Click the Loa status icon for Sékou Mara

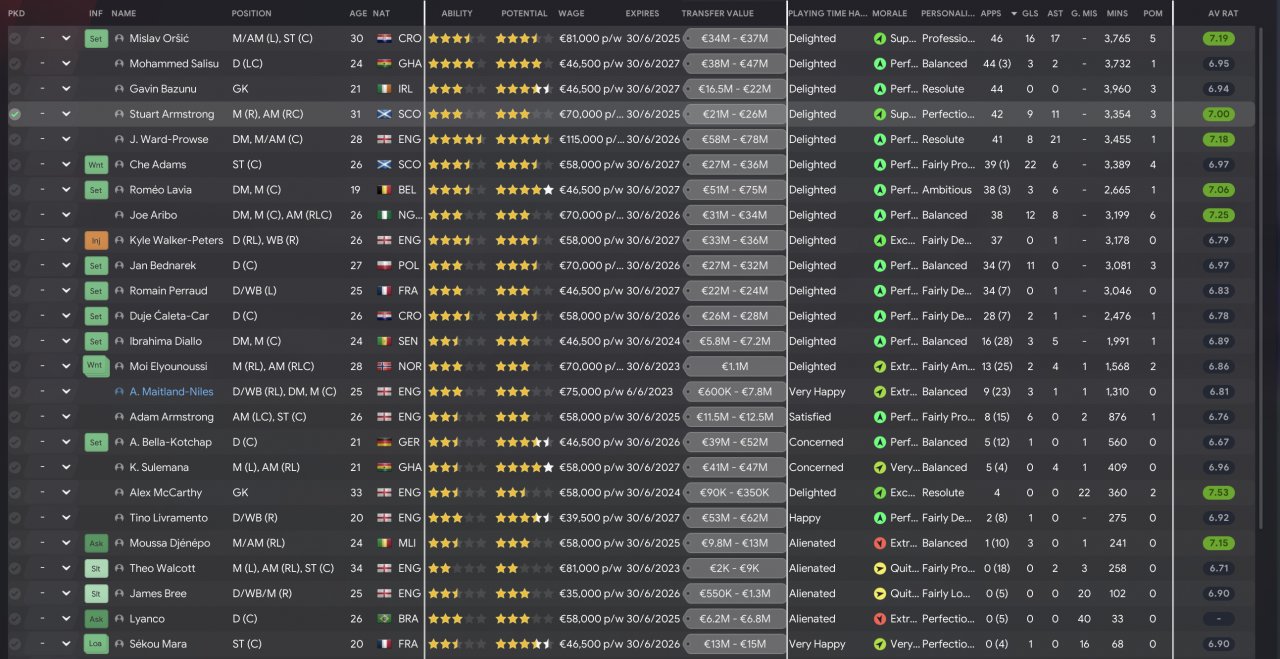[95, 644]
